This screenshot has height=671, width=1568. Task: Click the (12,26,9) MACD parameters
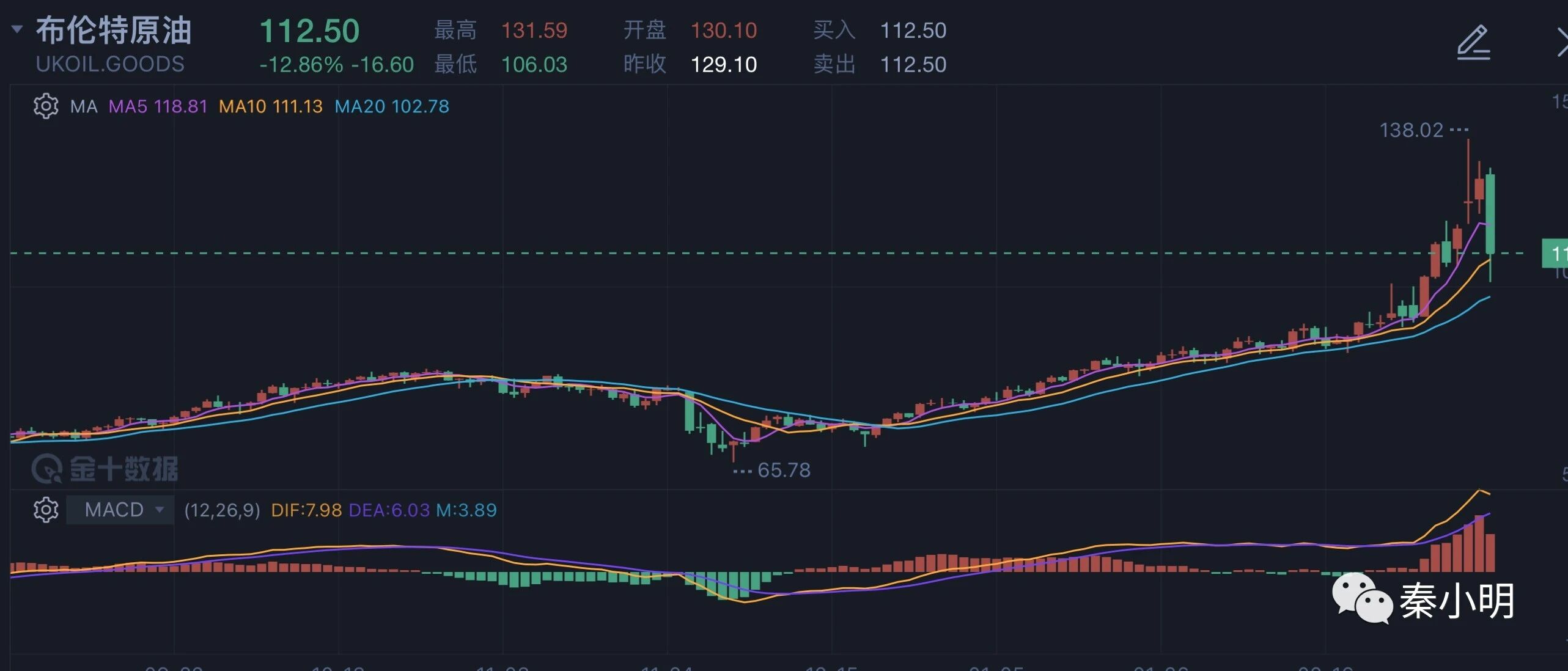222,510
